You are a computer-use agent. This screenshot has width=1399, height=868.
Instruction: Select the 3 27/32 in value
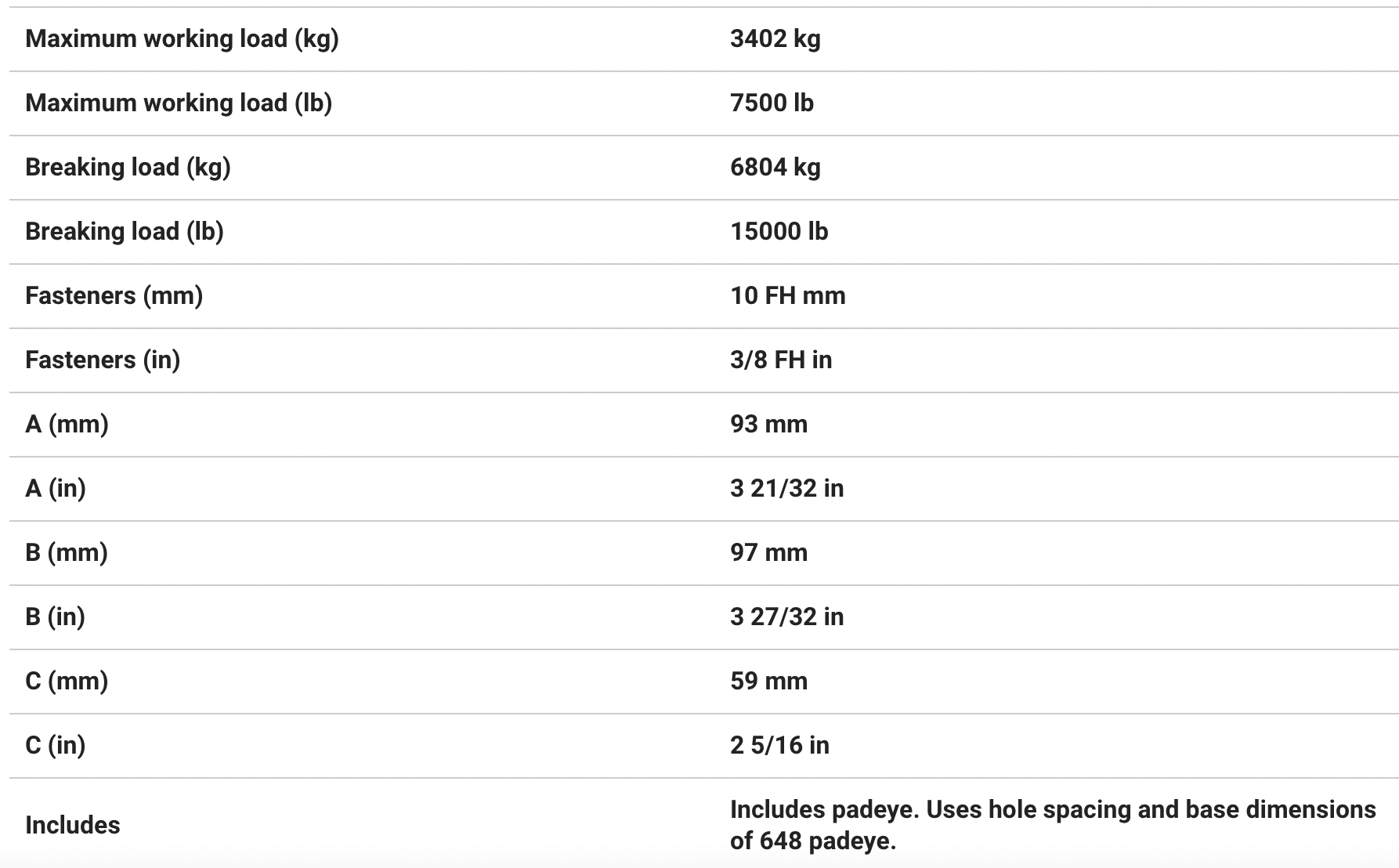point(787,617)
